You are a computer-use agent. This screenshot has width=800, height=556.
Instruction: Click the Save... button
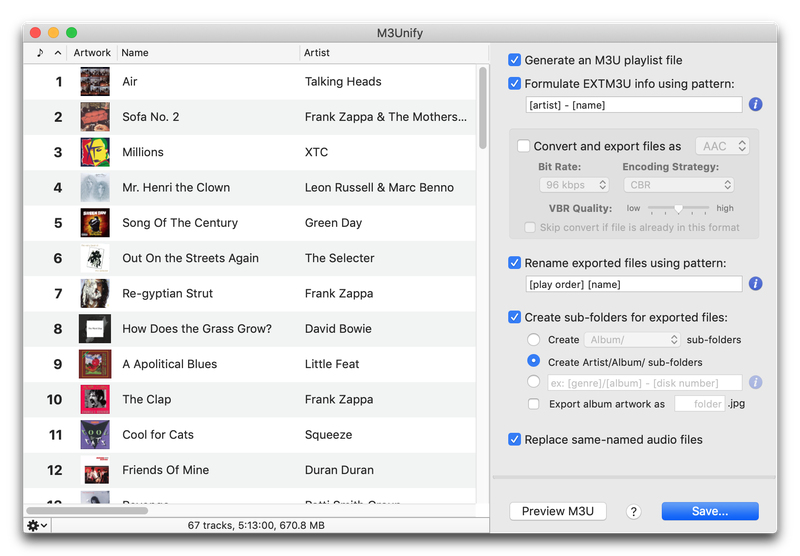coord(710,512)
